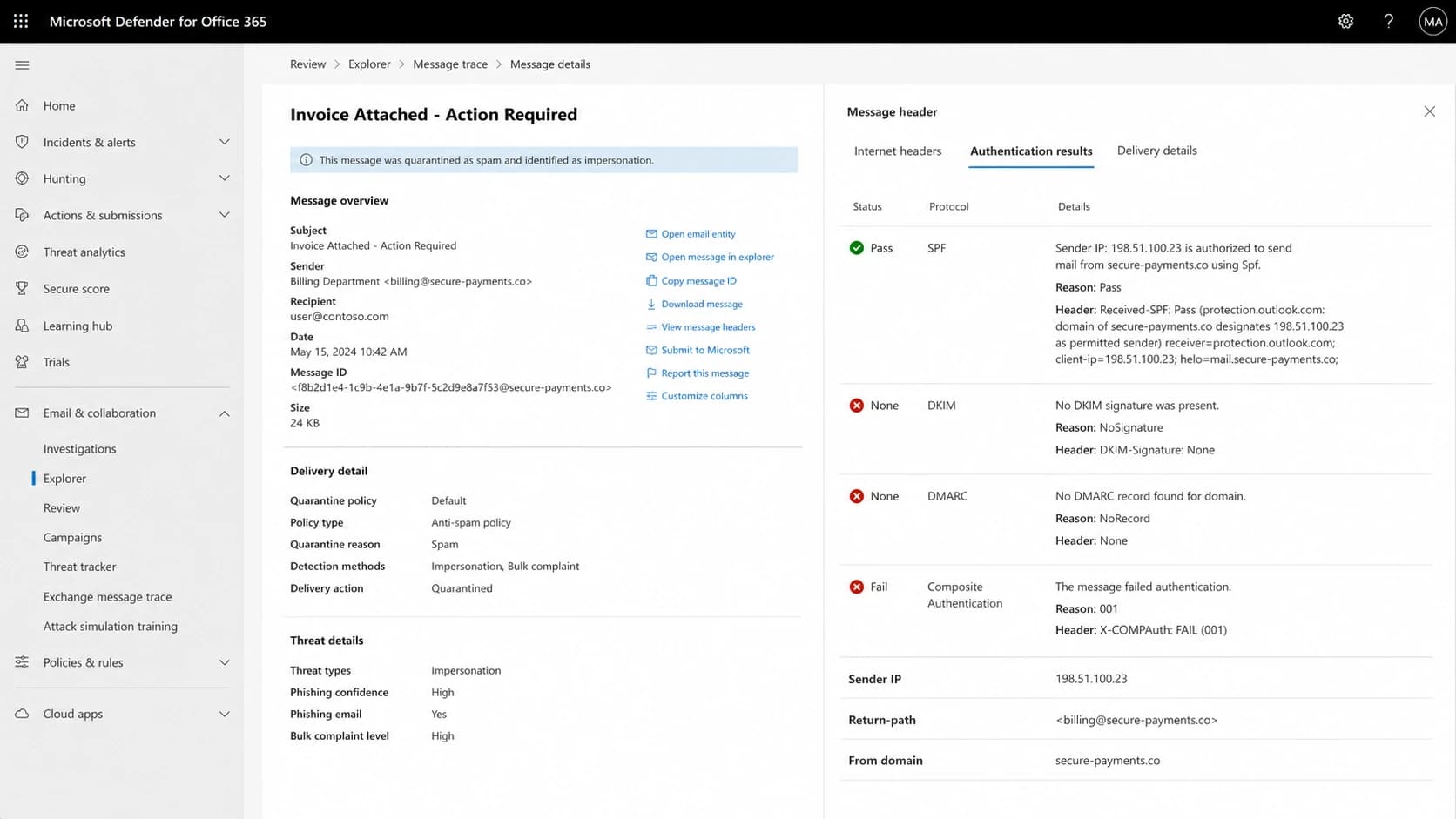Open Trials page
The image size is (1456, 819).
coord(56,362)
